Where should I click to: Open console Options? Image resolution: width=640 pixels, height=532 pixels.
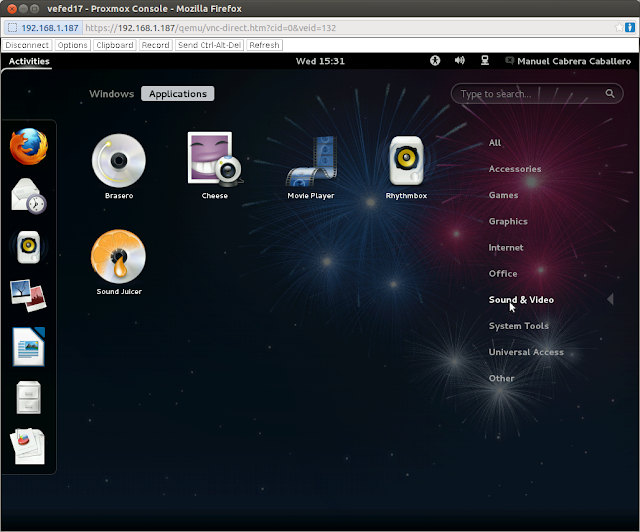tap(72, 45)
